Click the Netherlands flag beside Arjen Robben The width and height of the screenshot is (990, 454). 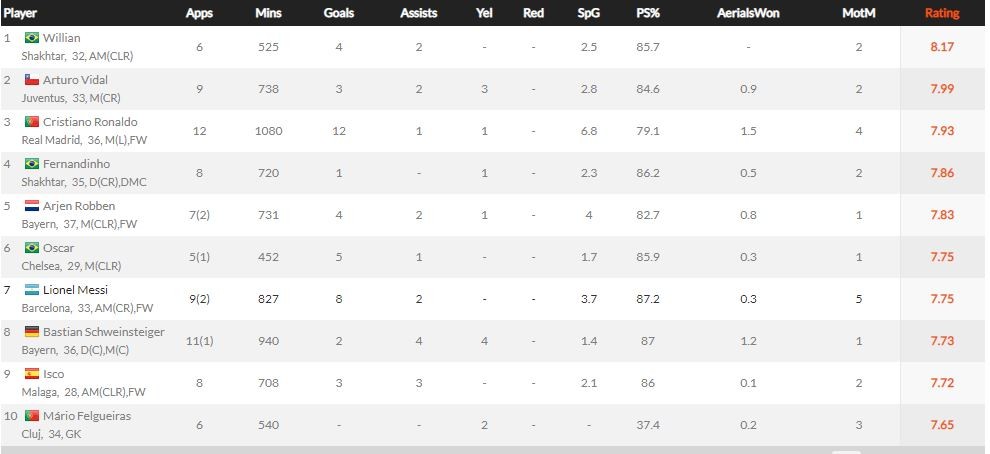point(31,206)
